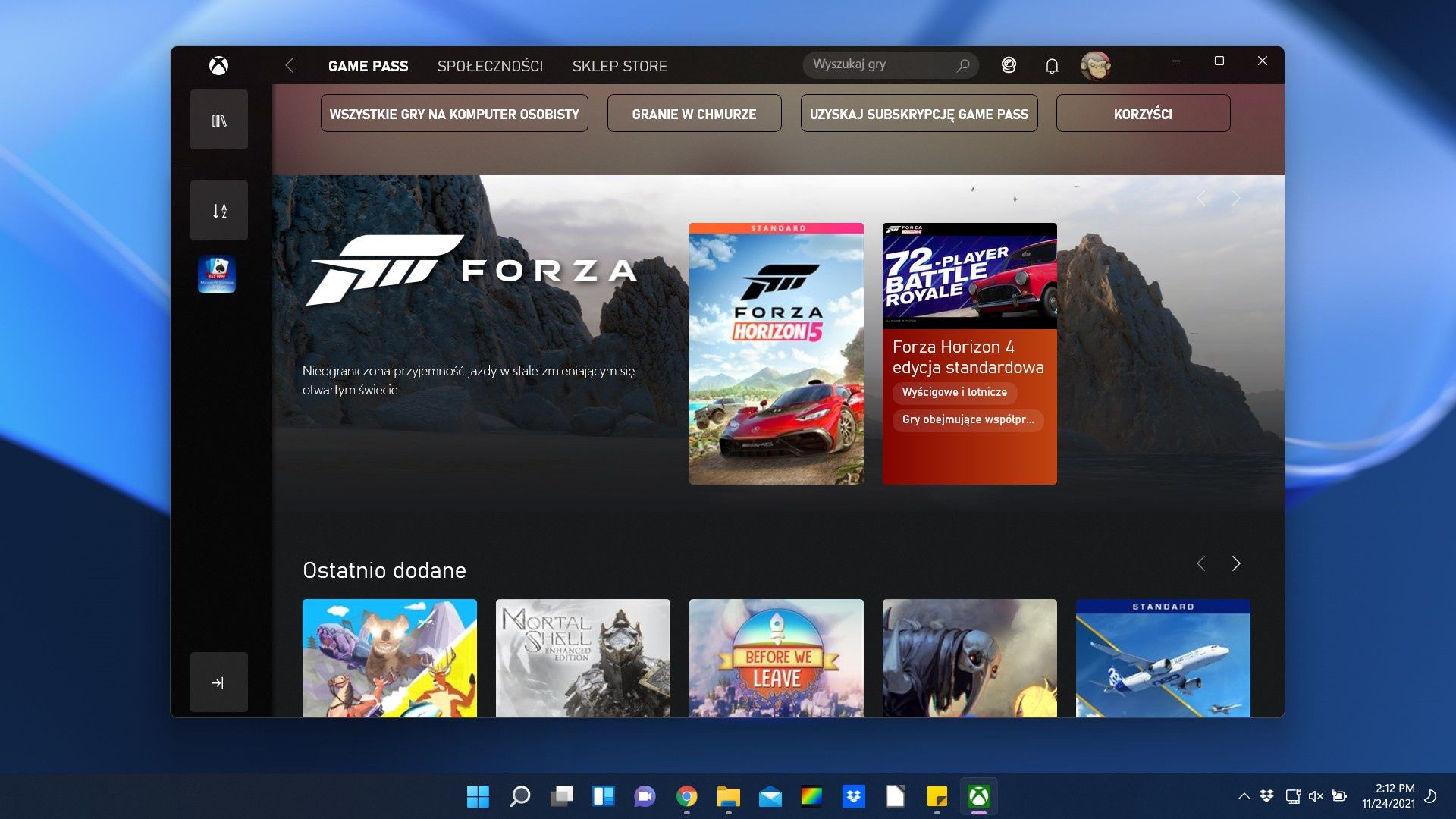Go back in Ostatnio dodane with left chevron
Viewport: 1456px width, 819px height.
(1201, 563)
